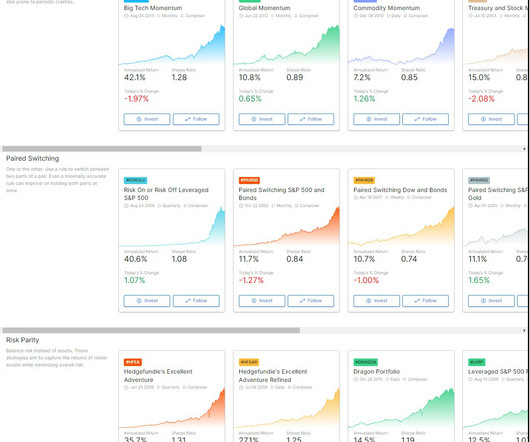Select the 1.26% today's change value
Image resolution: width=530 pixels, height=442 pixels.
tap(364, 99)
